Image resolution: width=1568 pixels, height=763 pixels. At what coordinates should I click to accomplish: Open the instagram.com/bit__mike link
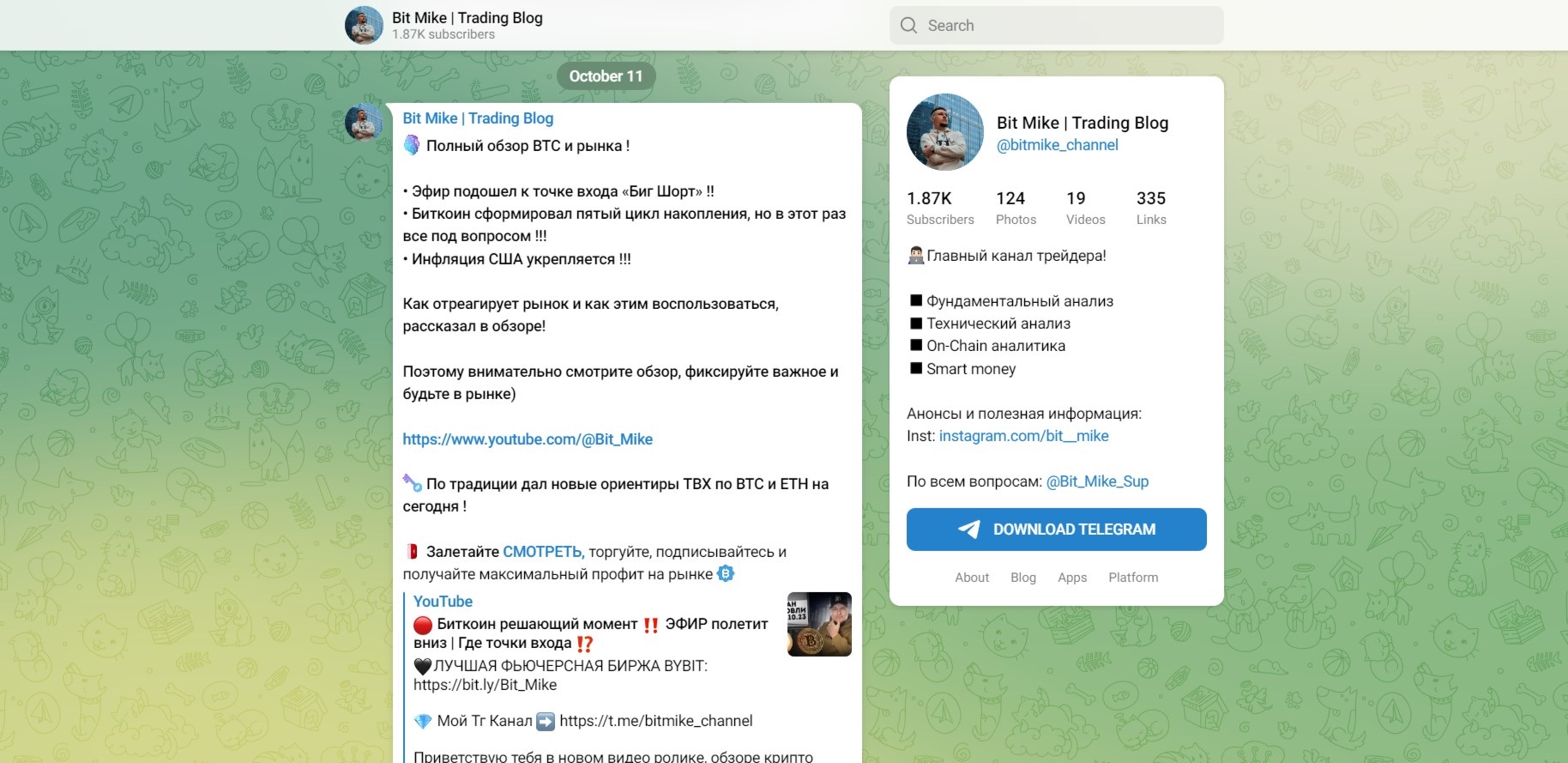[x=1024, y=436]
